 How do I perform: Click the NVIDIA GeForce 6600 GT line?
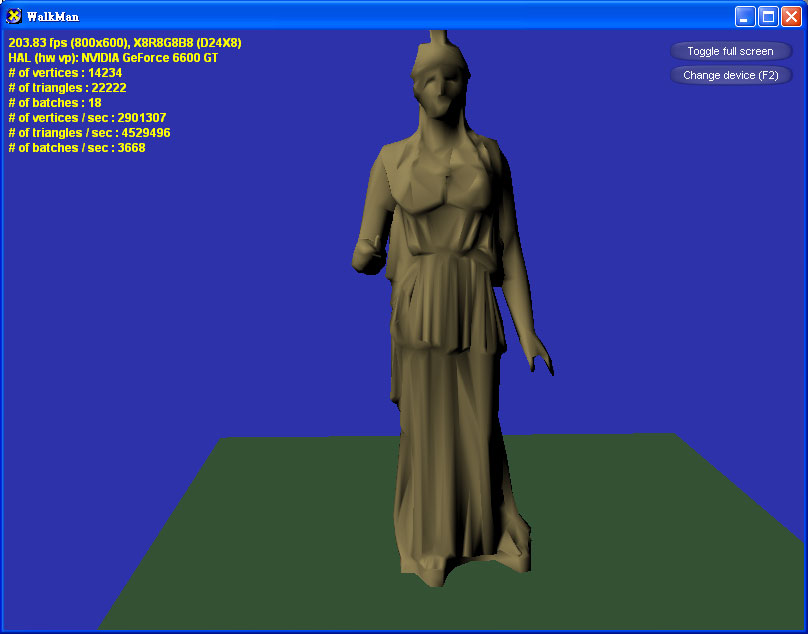click(113, 58)
